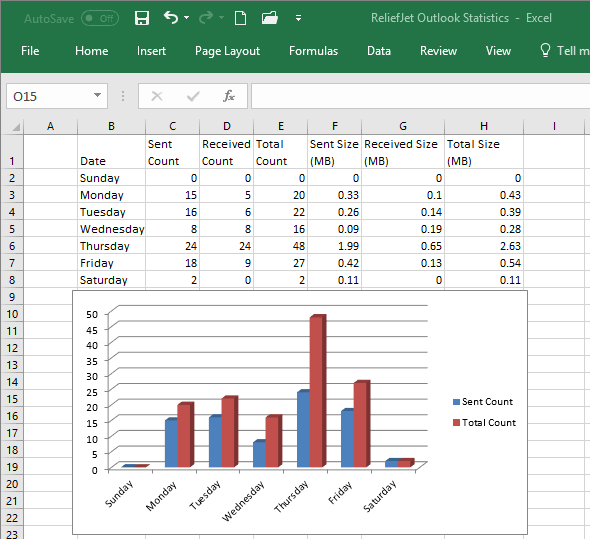Expand the Name Box dropdown arrow
The height and width of the screenshot is (539, 590).
tap(97, 96)
